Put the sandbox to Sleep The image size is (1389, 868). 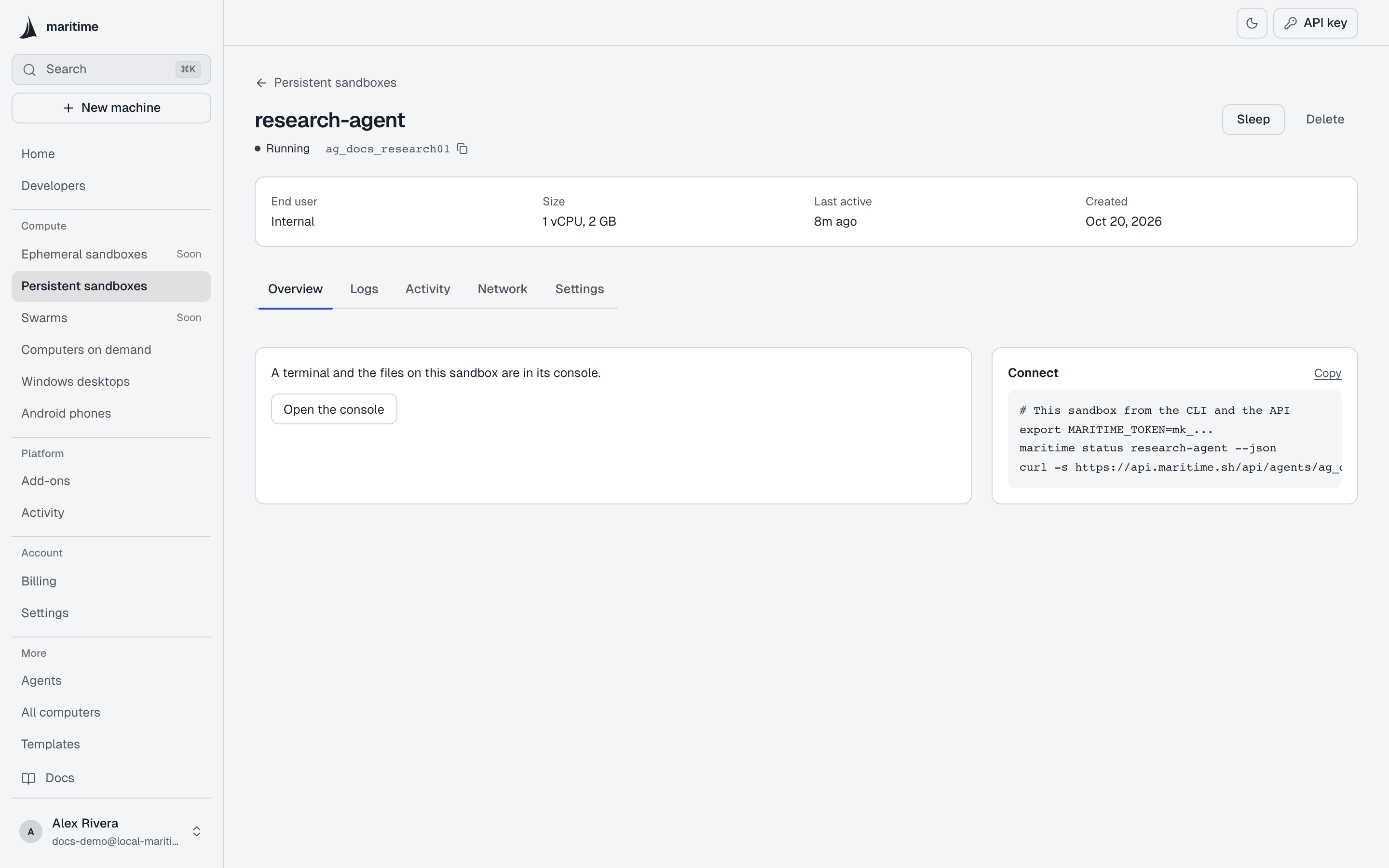point(1253,120)
